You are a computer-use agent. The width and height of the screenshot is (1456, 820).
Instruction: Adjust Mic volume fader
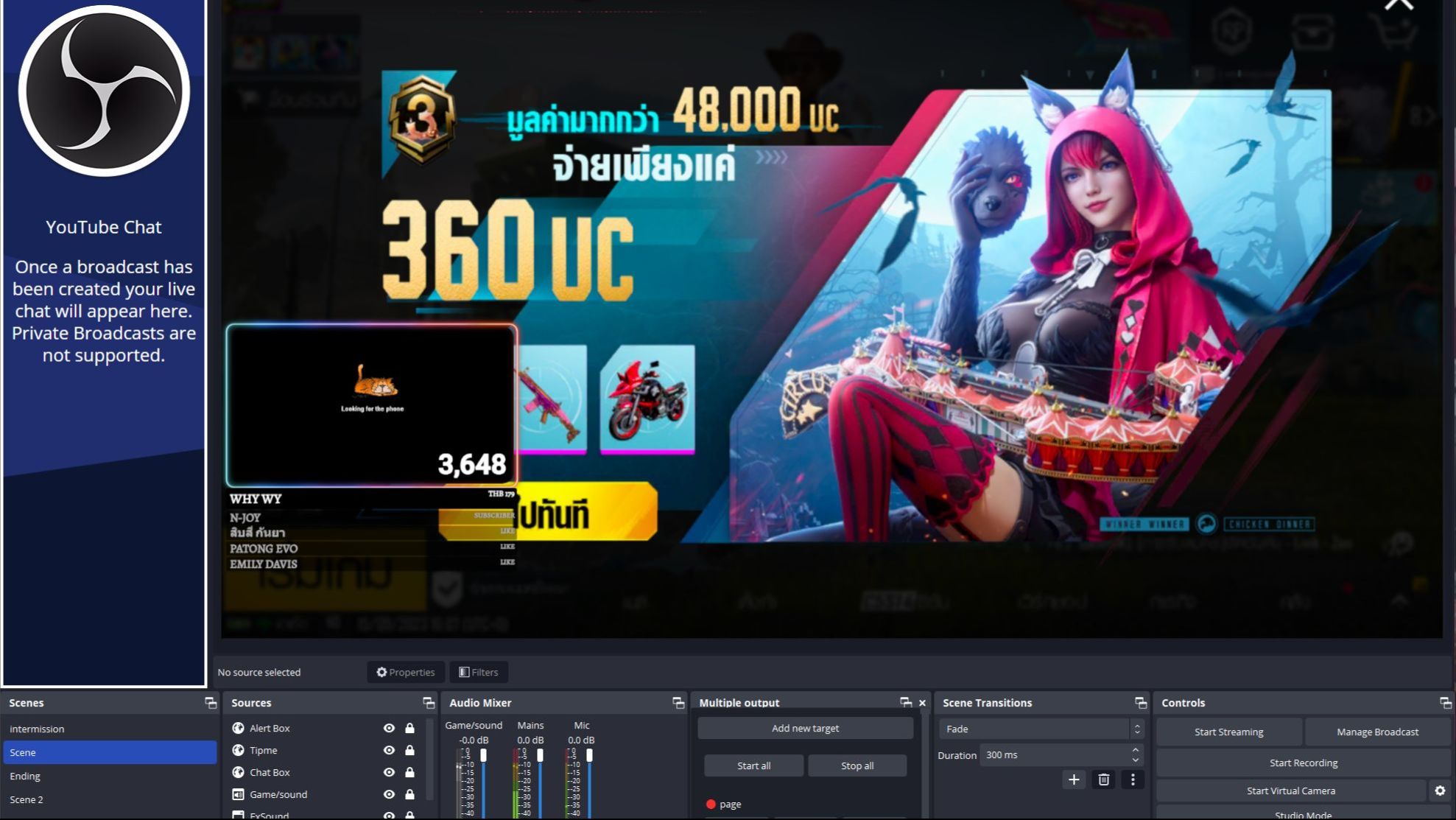pyautogui.click(x=589, y=756)
